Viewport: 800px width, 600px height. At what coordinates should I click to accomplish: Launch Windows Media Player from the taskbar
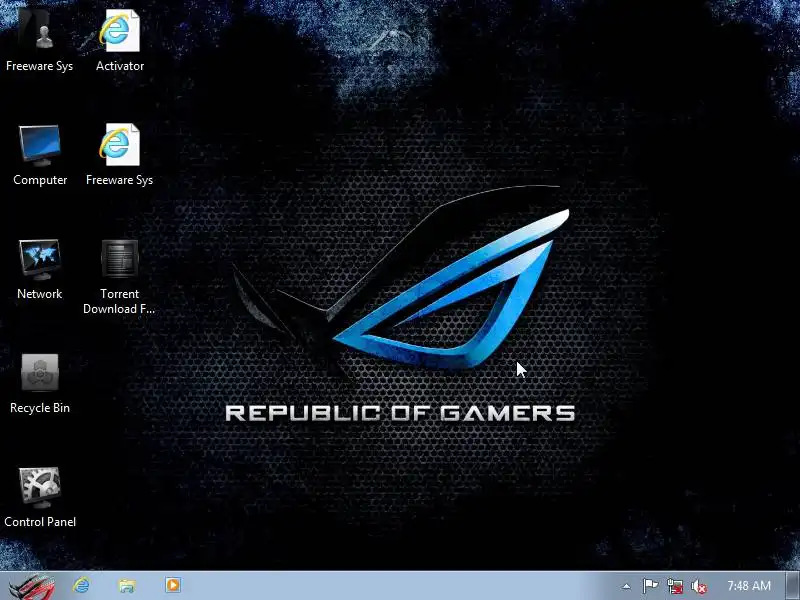click(173, 585)
